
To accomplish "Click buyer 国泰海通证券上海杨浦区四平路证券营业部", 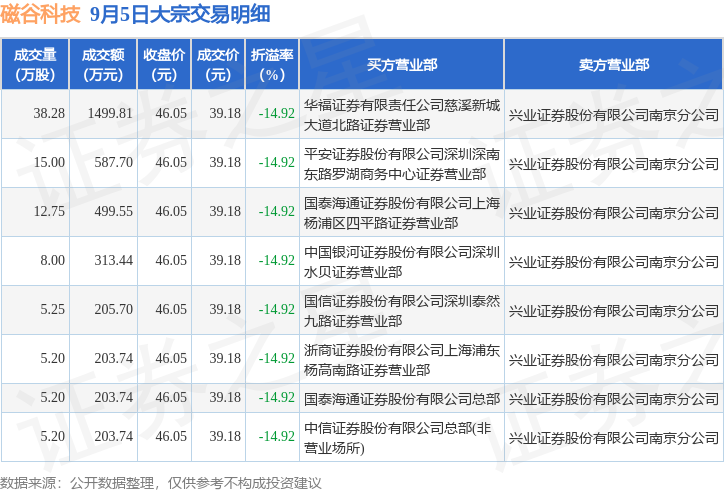I will pyautogui.click(x=402, y=213).
